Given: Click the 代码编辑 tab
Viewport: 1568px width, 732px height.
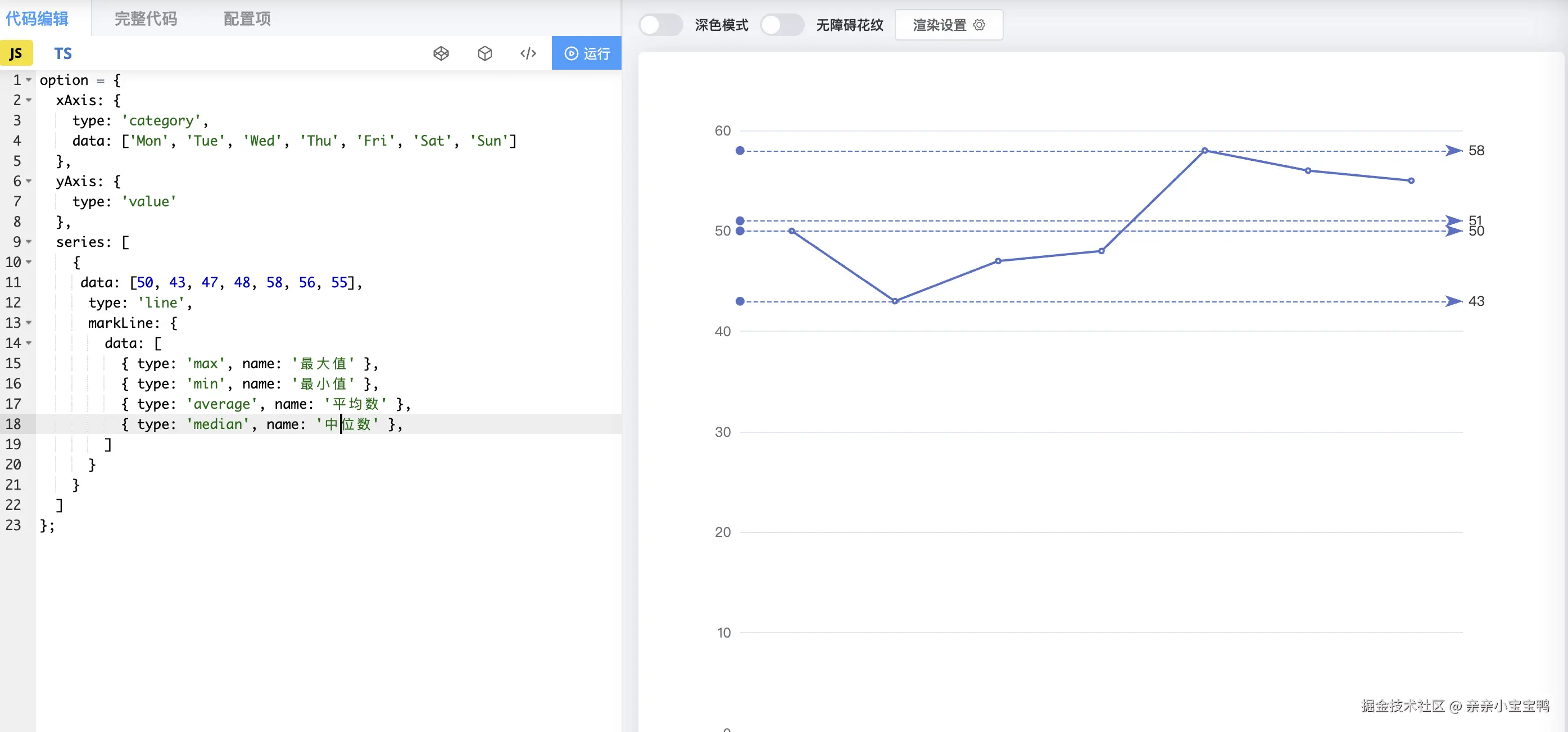Looking at the screenshot, I should pyautogui.click(x=37, y=19).
